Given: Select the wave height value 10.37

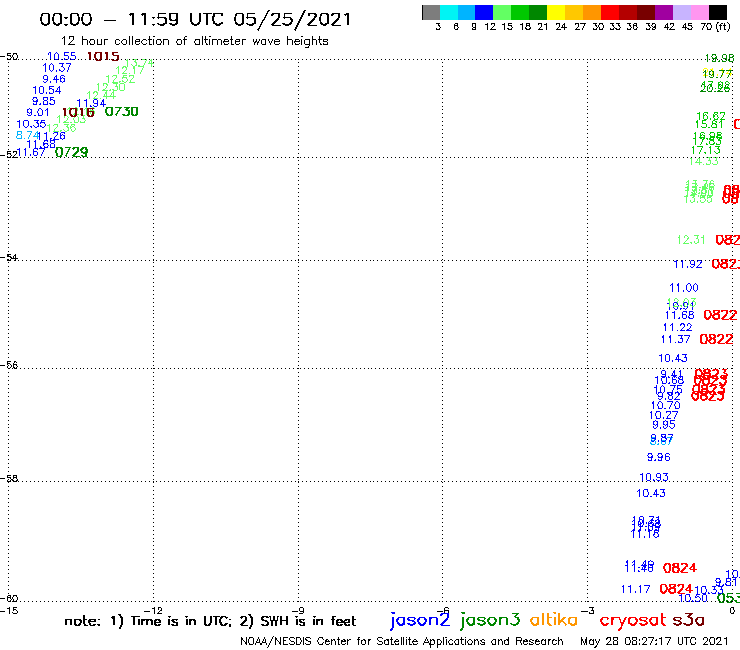Looking at the screenshot, I should click(57, 68).
